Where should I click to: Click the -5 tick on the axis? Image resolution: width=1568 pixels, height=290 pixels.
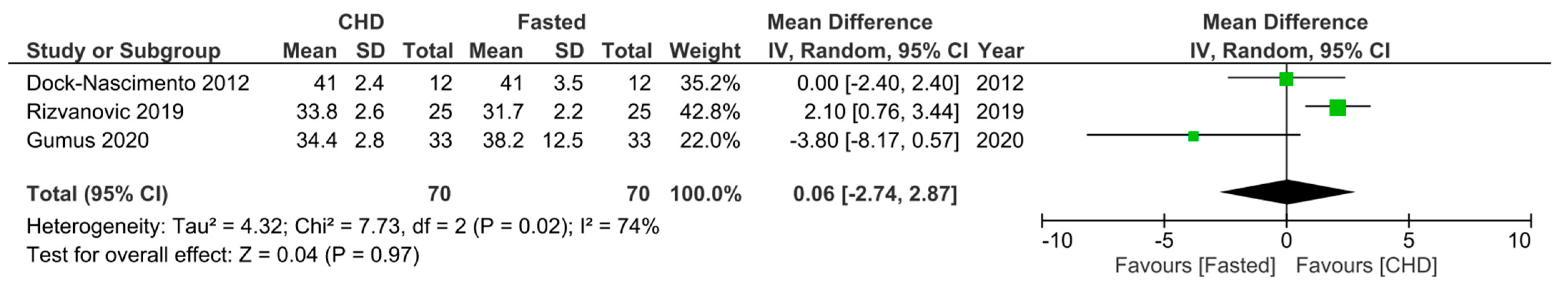1163,241
